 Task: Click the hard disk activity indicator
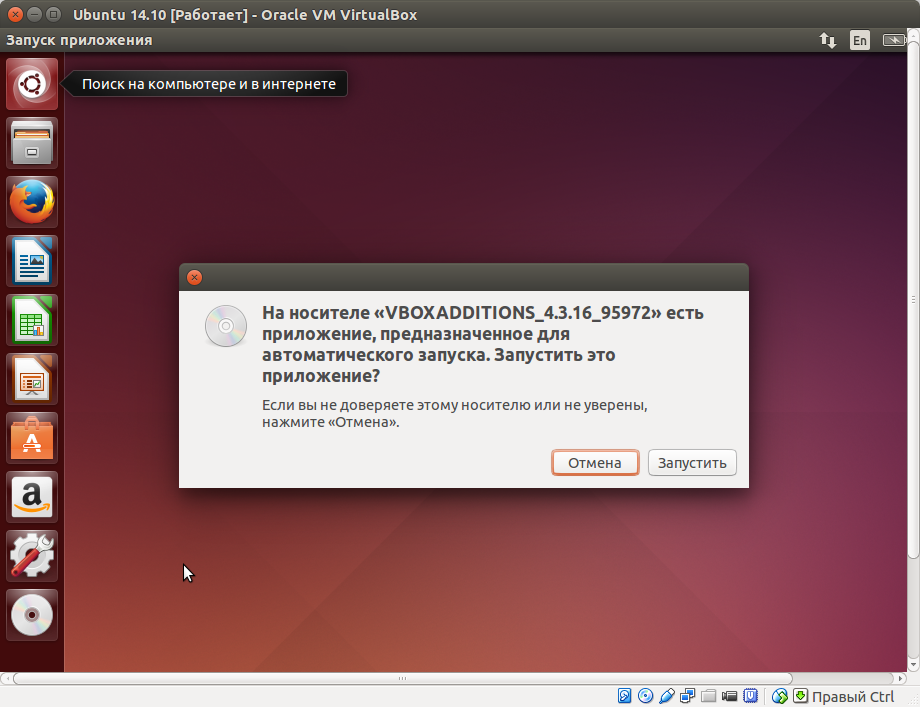click(622, 695)
